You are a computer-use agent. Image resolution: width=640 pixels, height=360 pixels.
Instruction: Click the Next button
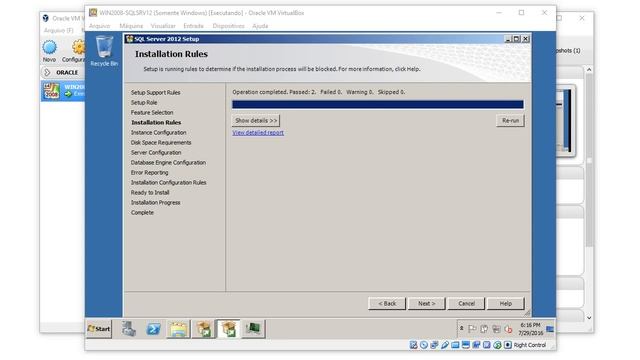tap(427, 304)
